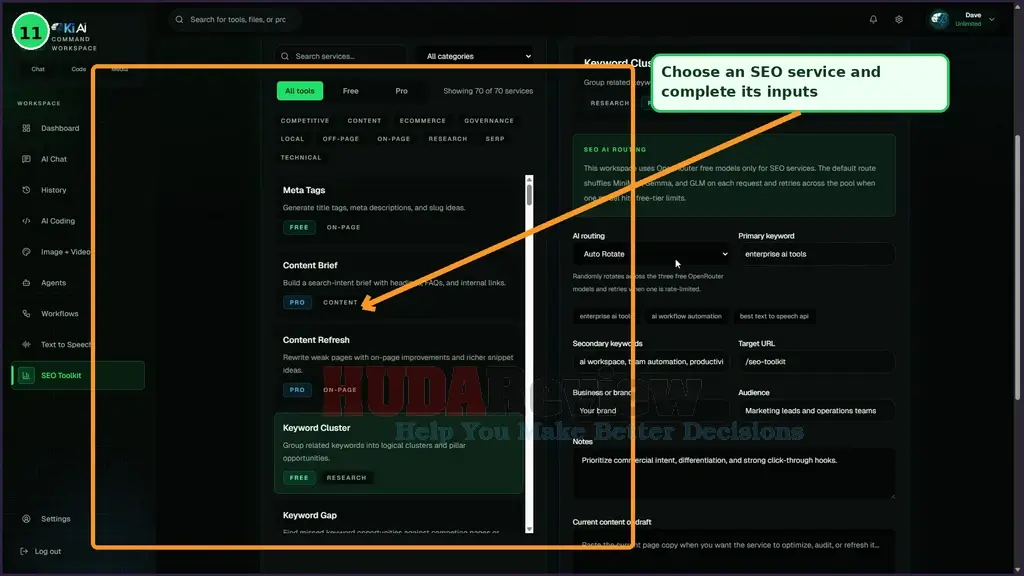Select the All tools filter tab

300,91
